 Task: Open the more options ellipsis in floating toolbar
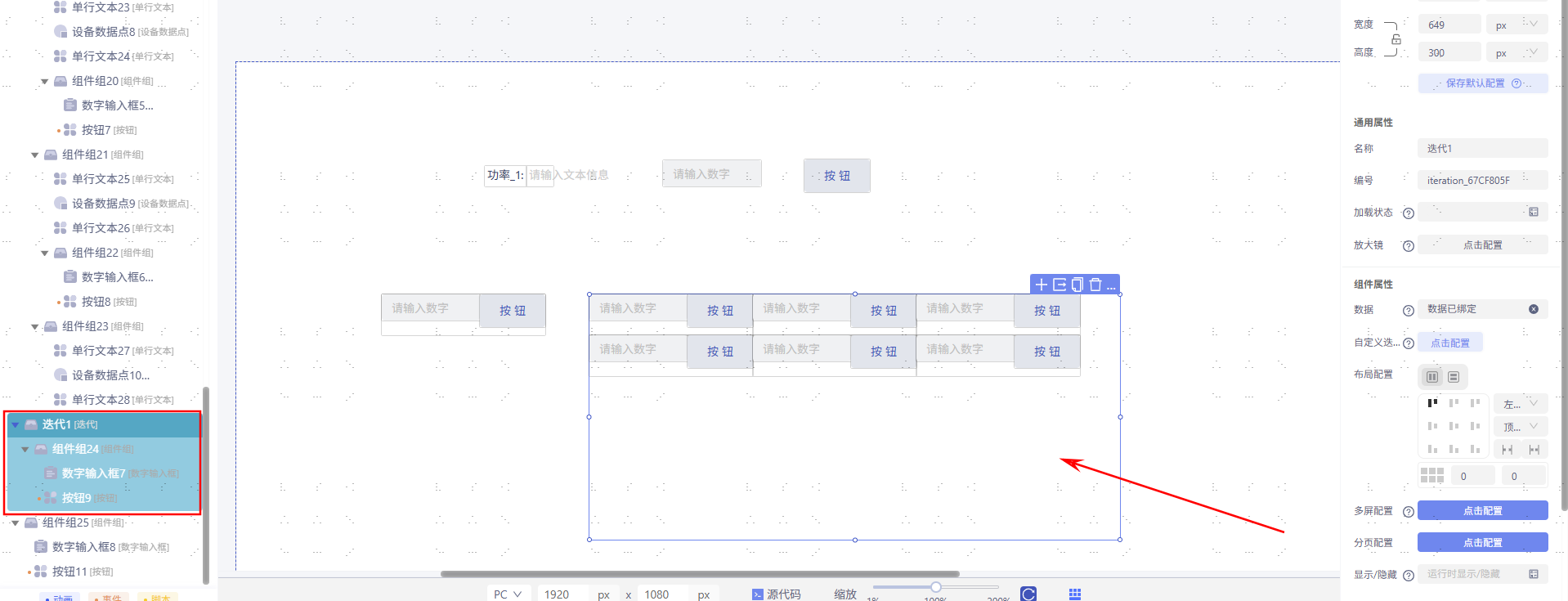point(1111,287)
